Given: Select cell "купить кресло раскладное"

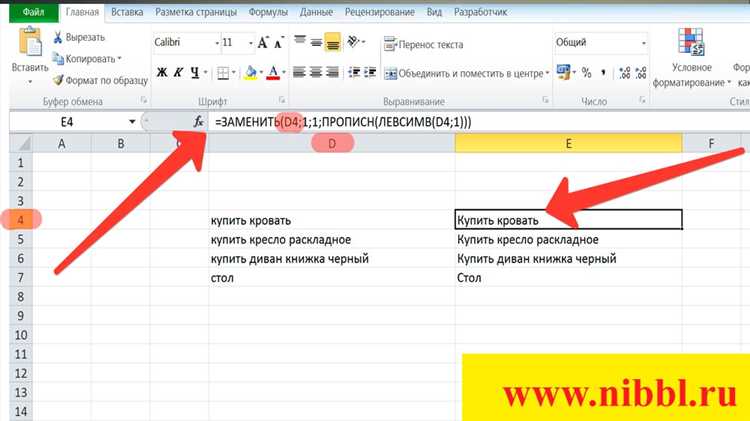Looking at the screenshot, I should point(331,239).
